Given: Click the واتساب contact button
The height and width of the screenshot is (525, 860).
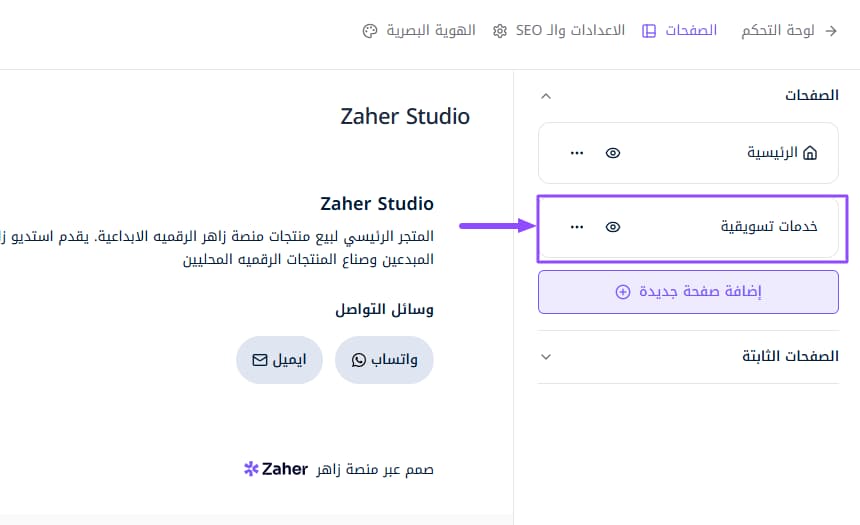Looking at the screenshot, I should coord(384,359).
